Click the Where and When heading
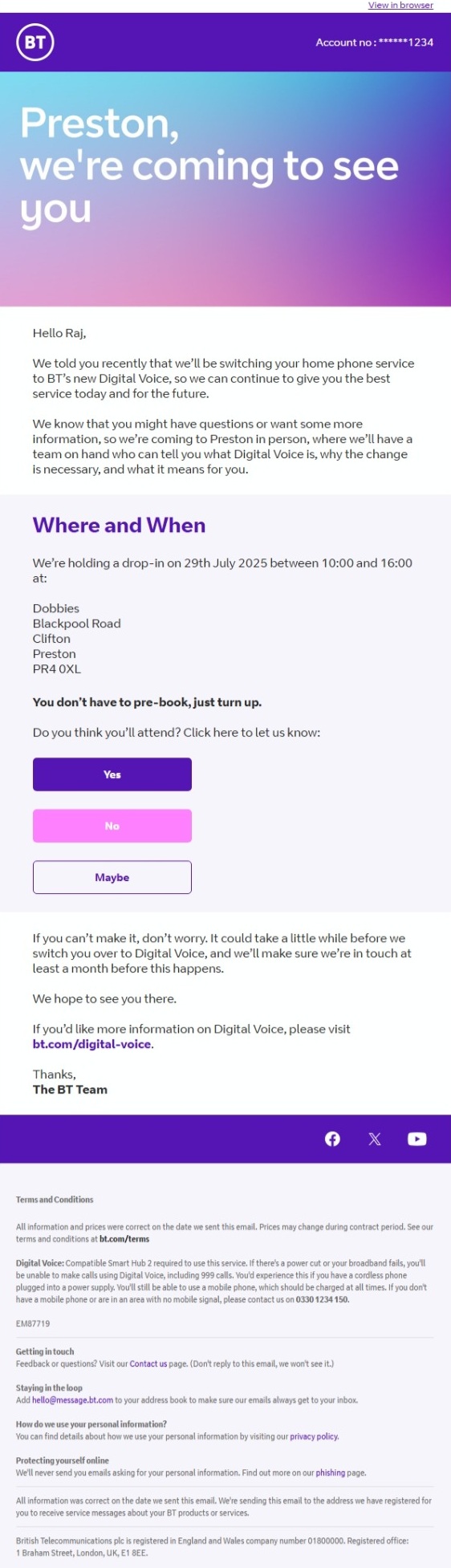The height and width of the screenshot is (1568, 451). [x=119, y=525]
